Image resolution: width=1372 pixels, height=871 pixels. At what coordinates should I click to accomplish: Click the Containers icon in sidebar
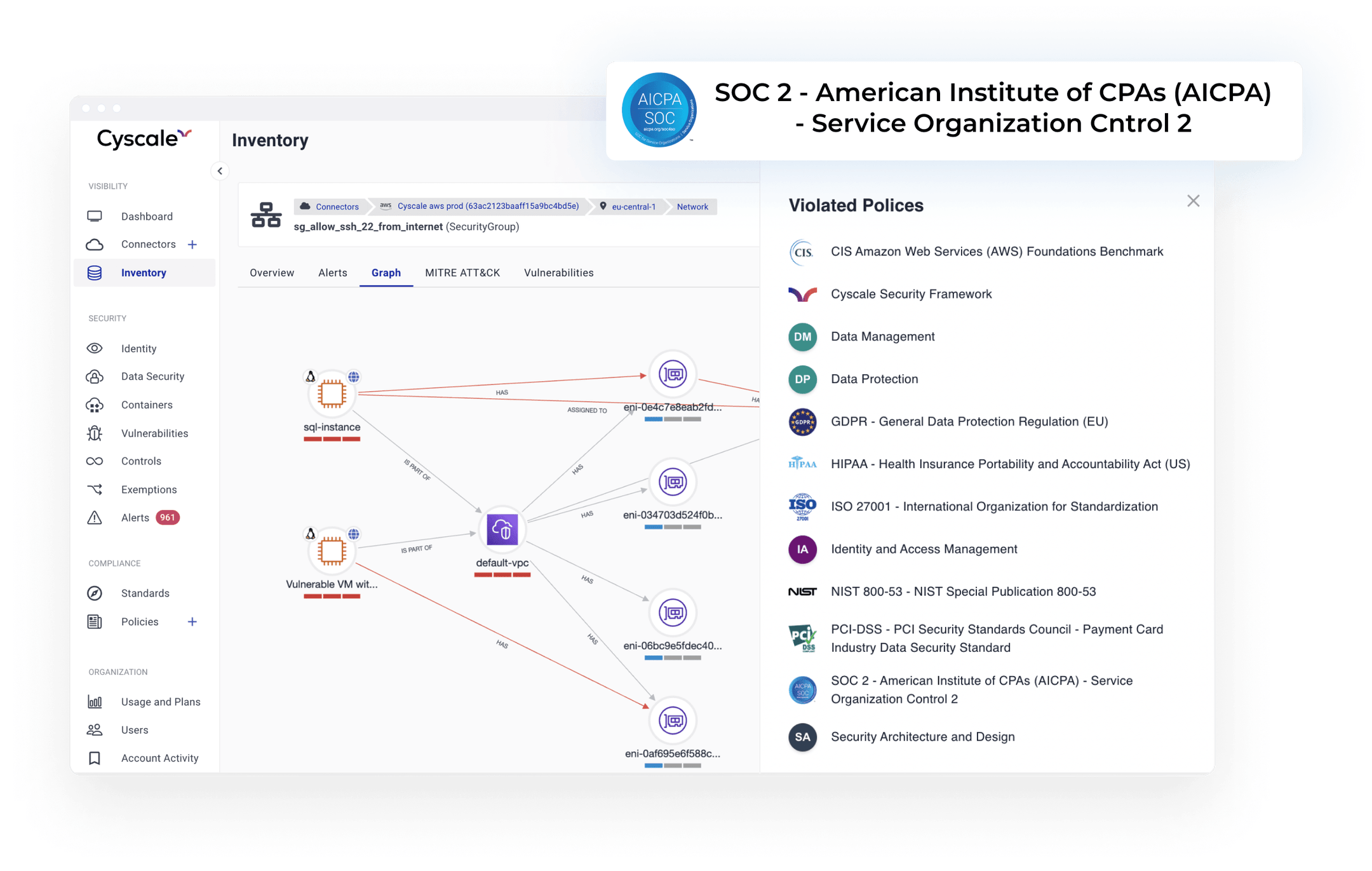[95, 405]
